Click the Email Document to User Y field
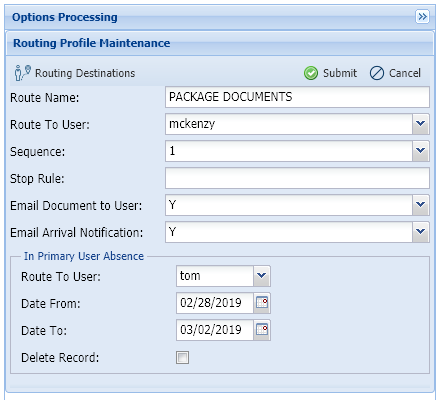The height and width of the screenshot is (400, 440). [x=289, y=205]
